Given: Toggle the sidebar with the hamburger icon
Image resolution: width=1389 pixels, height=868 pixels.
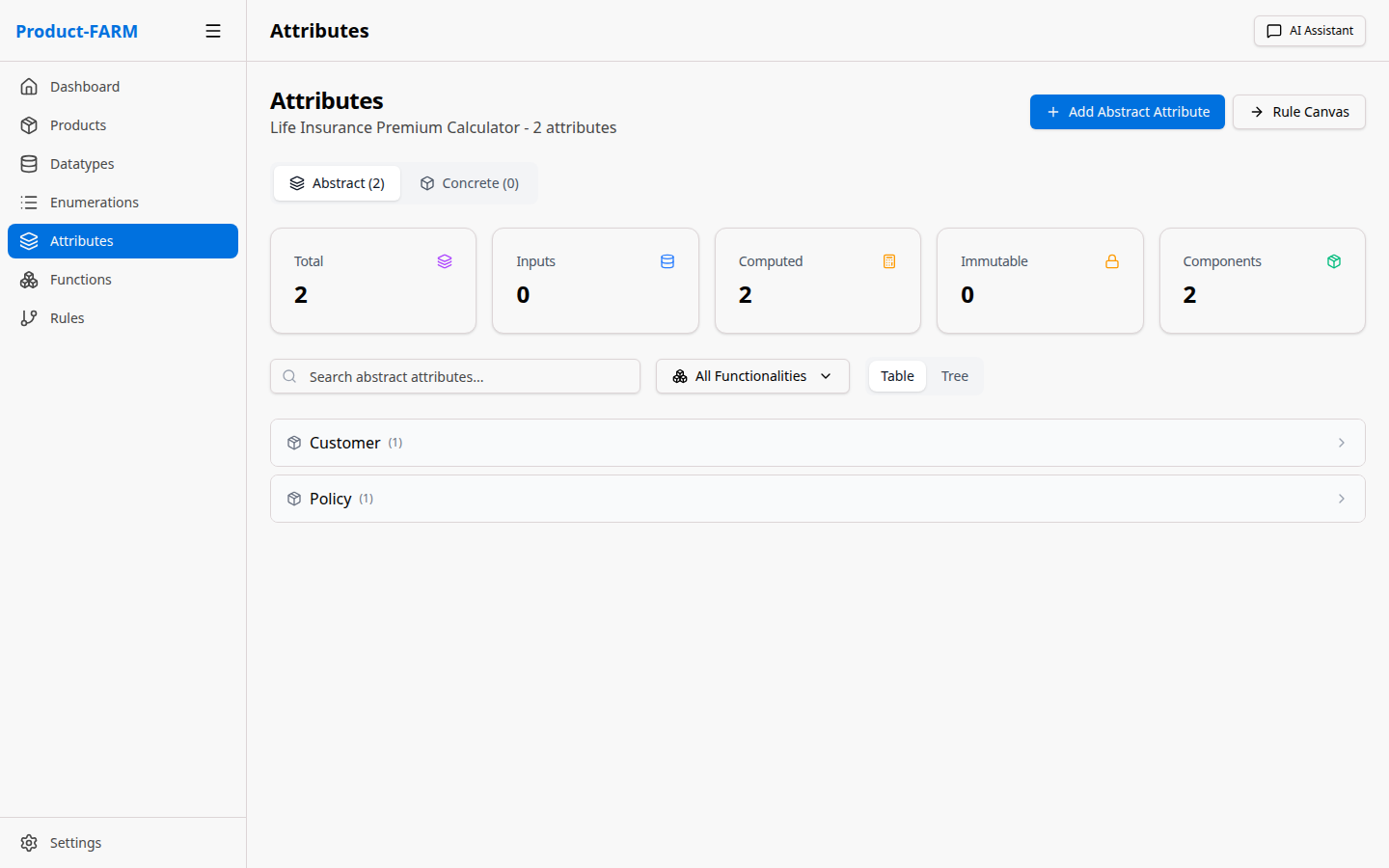Looking at the screenshot, I should click(x=213, y=30).
